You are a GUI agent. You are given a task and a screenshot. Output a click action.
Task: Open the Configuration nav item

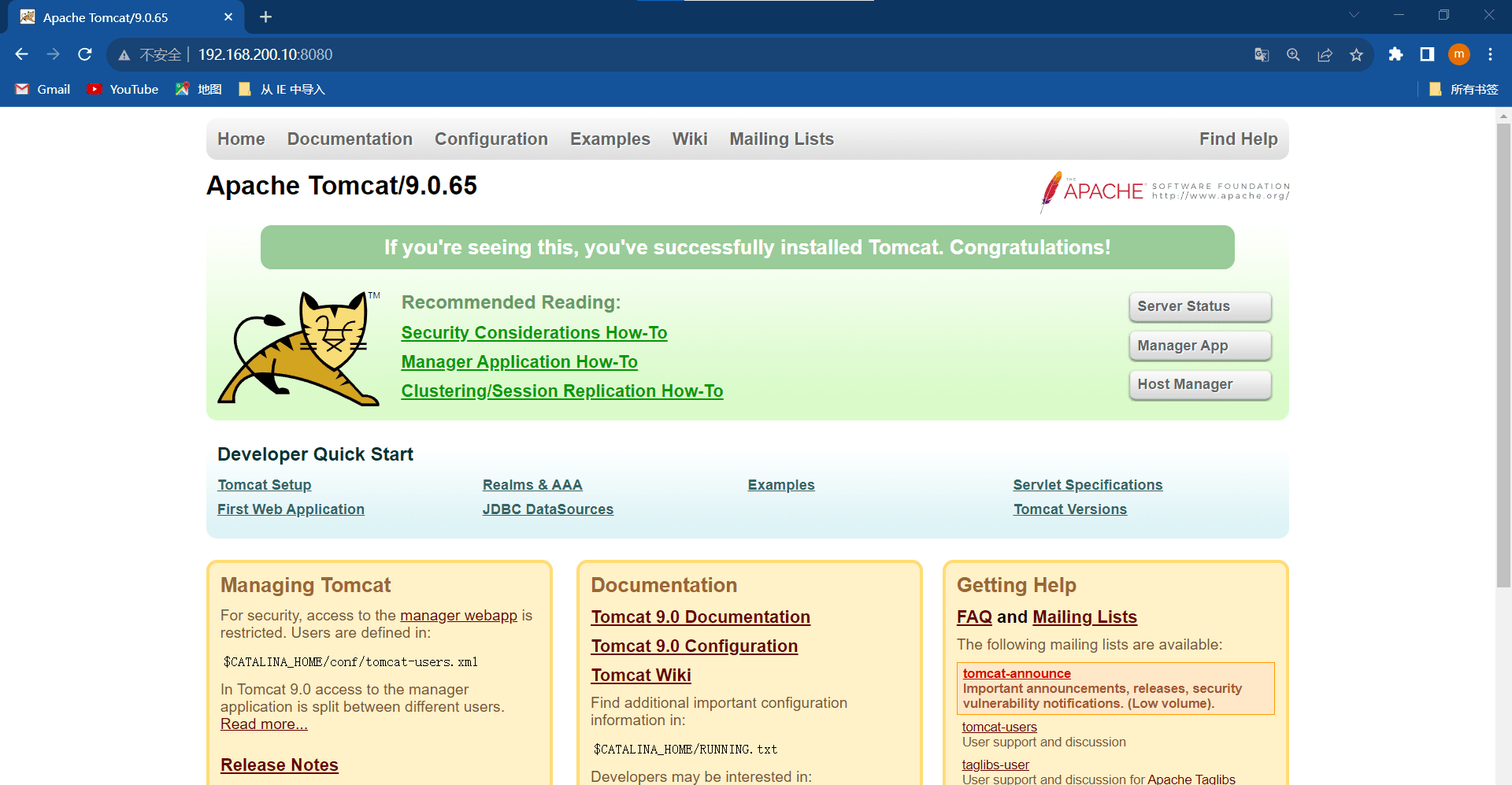pyautogui.click(x=491, y=139)
